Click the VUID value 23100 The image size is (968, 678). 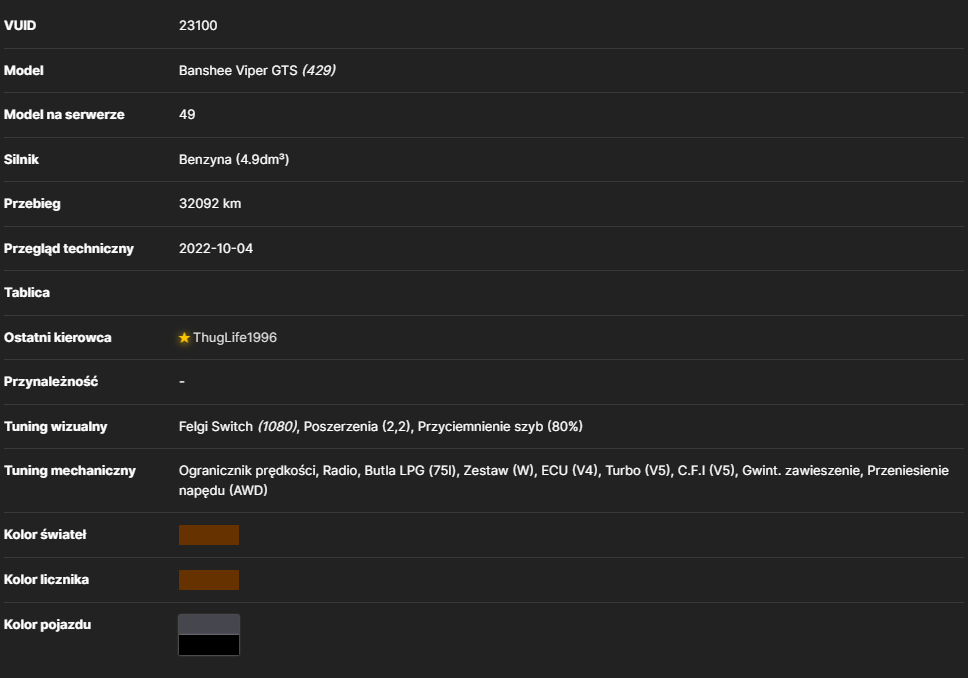click(x=198, y=25)
